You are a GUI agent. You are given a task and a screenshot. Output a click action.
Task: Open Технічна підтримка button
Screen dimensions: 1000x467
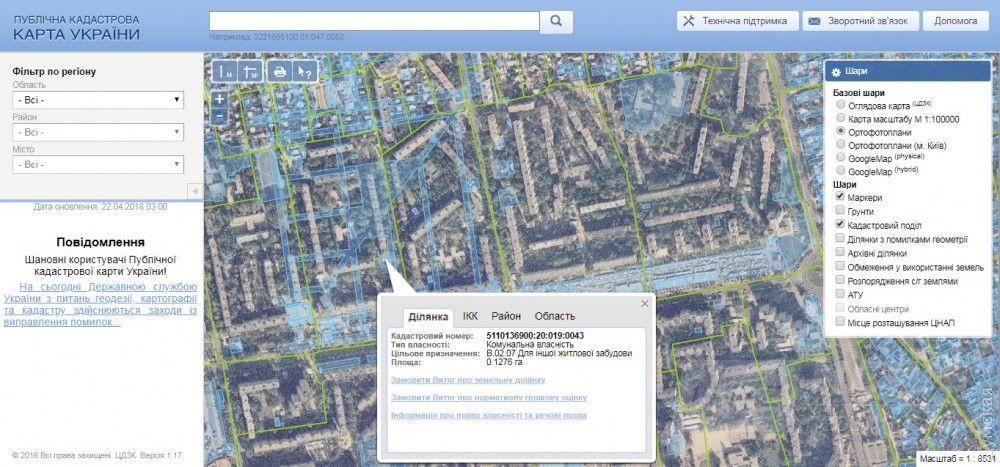[x=737, y=20]
